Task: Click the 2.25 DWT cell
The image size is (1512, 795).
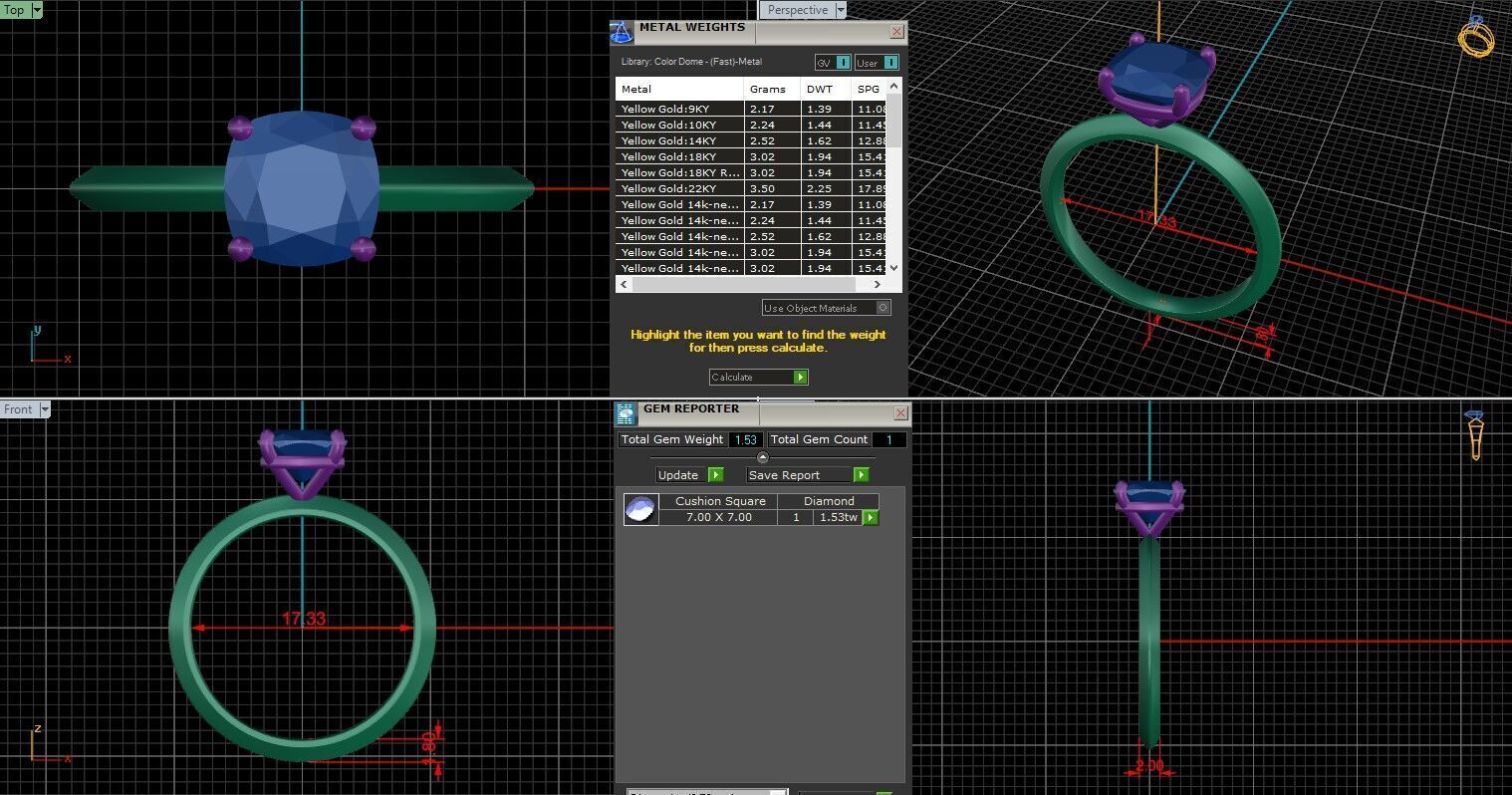Action: coord(827,188)
